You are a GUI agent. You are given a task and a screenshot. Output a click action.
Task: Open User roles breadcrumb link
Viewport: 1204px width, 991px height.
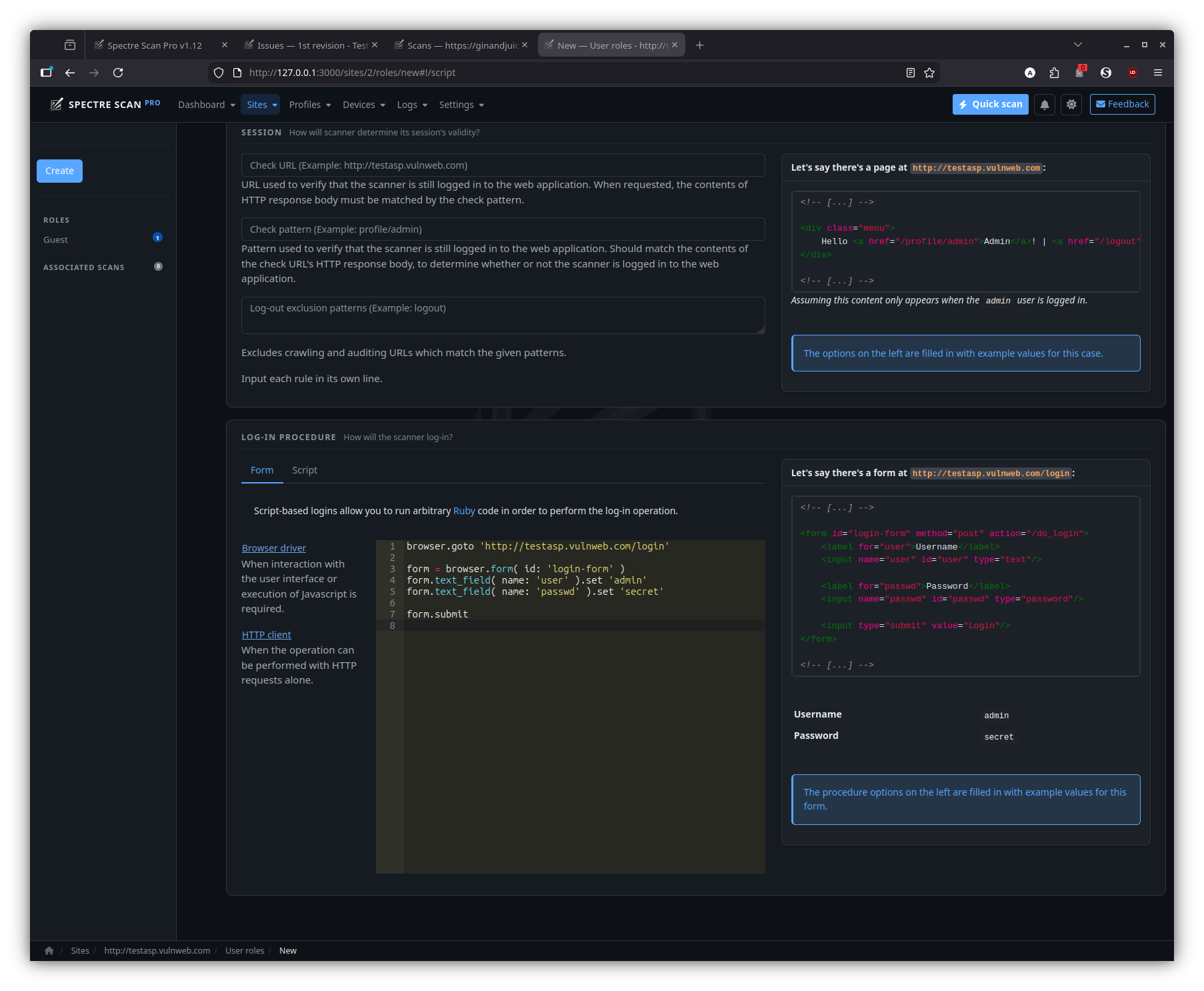coord(245,950)
